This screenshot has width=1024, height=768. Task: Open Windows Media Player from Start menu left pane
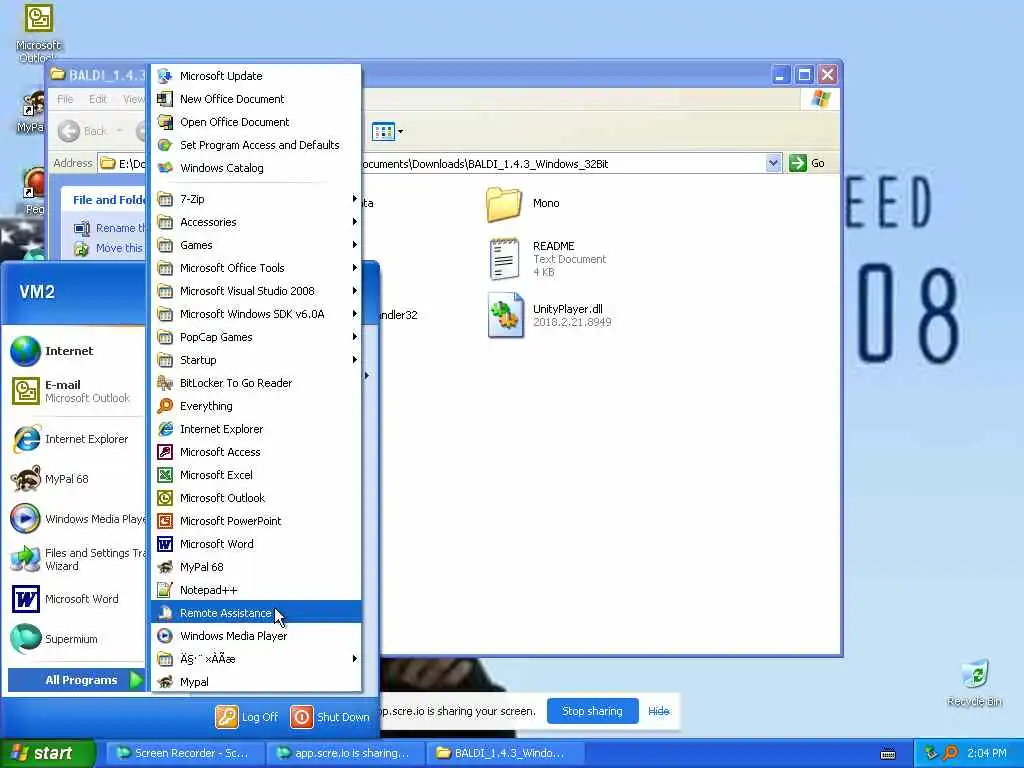(x=76, y=519)
